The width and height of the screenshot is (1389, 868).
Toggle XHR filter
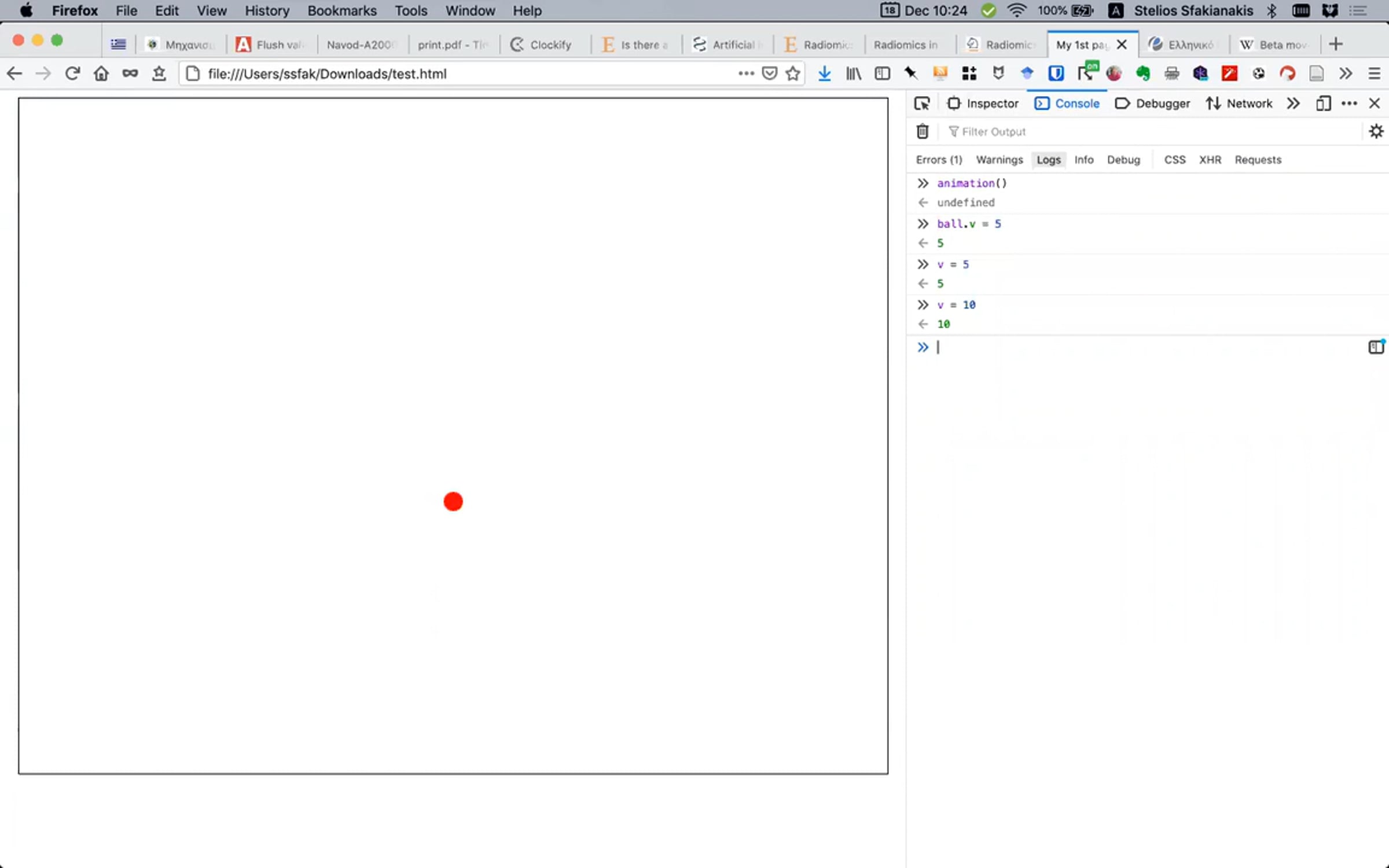pos(1210,160)
